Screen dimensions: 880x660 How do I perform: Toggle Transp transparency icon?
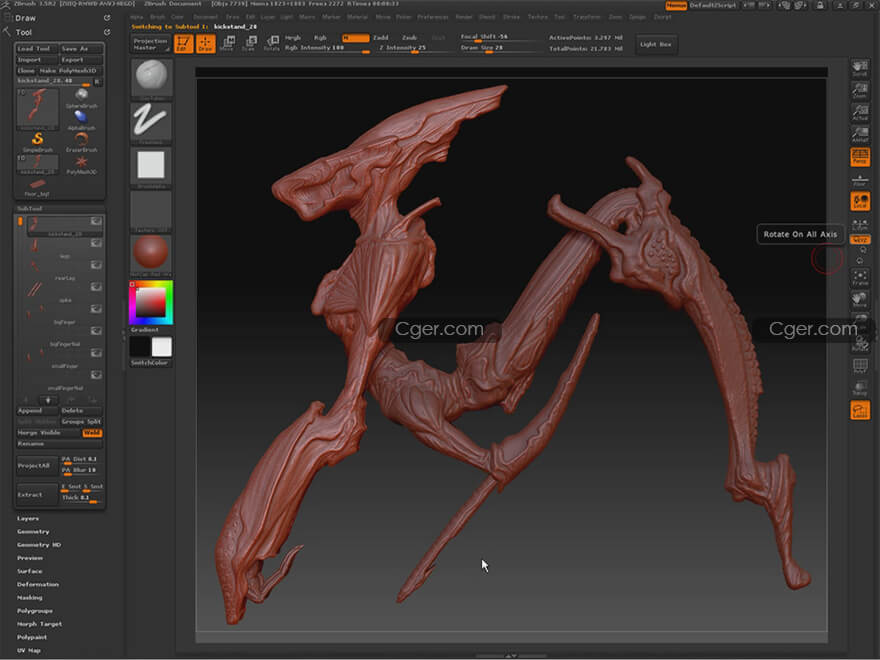click(860, 388)
